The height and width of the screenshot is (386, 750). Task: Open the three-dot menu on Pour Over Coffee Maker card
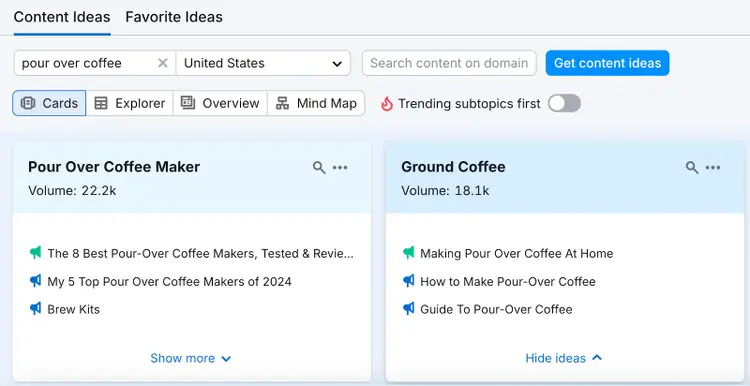pyautogui.click(x=340, y=167)
